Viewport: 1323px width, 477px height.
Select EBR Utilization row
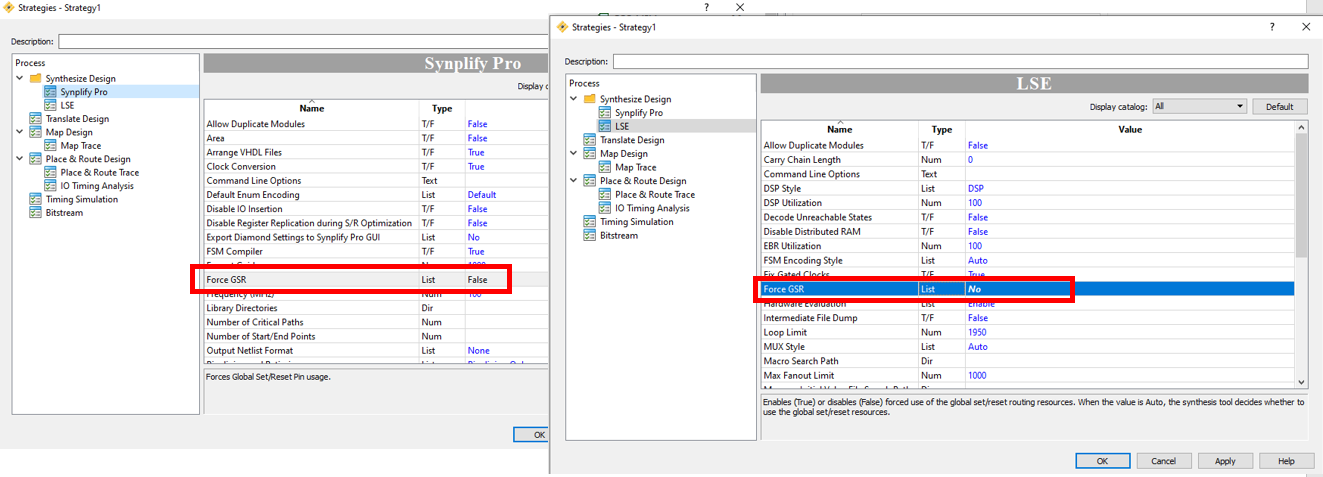pos(1028,246)
